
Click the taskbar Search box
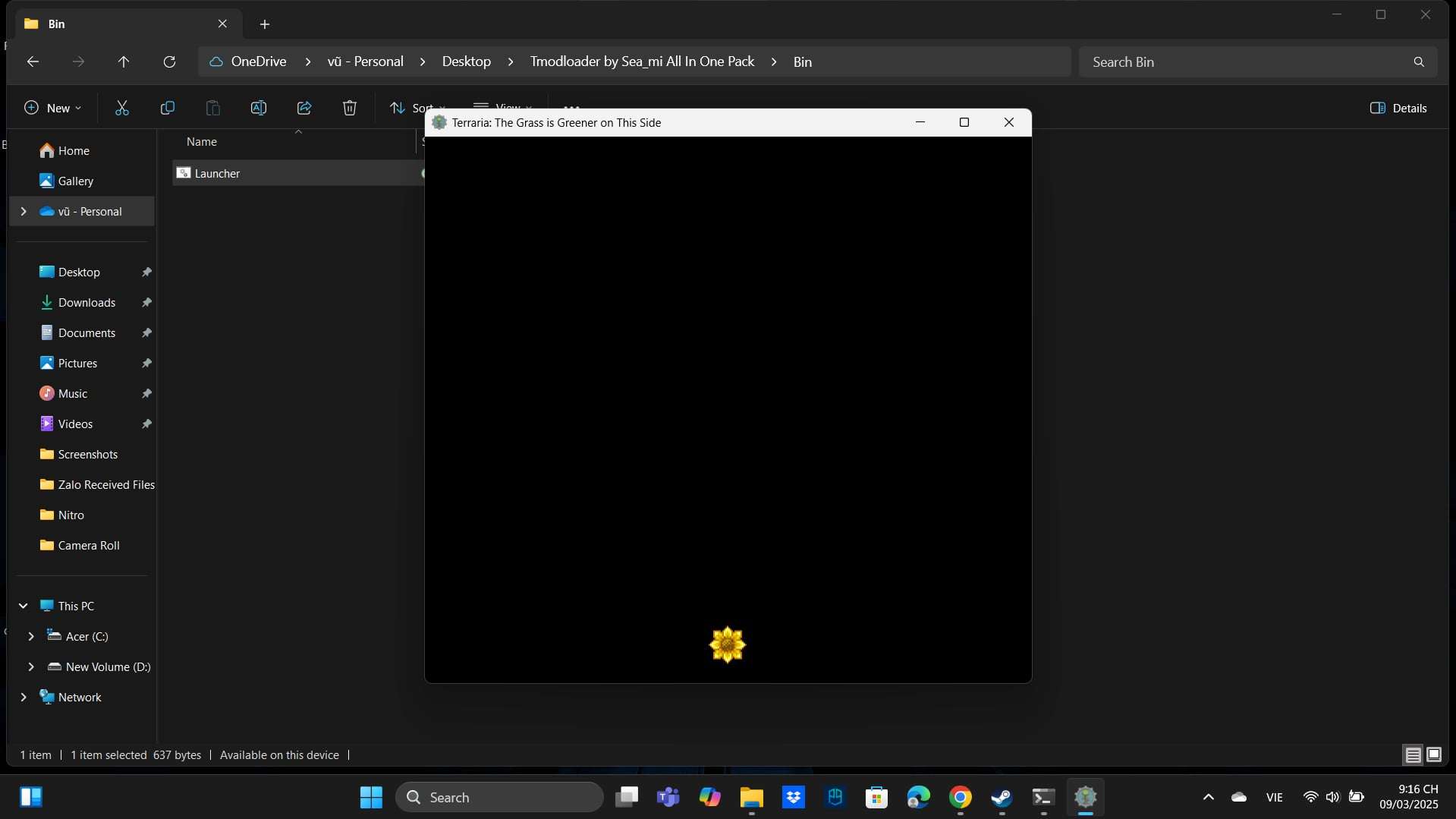[x=499, y=797]
